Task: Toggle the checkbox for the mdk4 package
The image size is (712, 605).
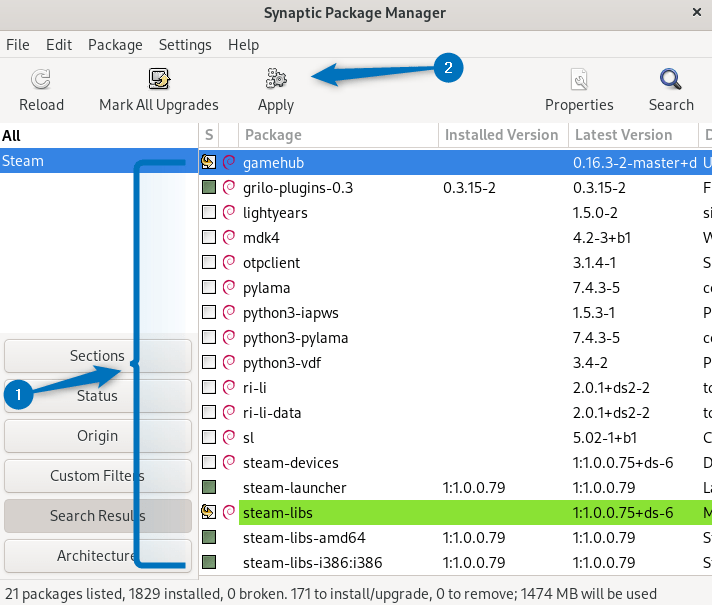Action: 209,237
